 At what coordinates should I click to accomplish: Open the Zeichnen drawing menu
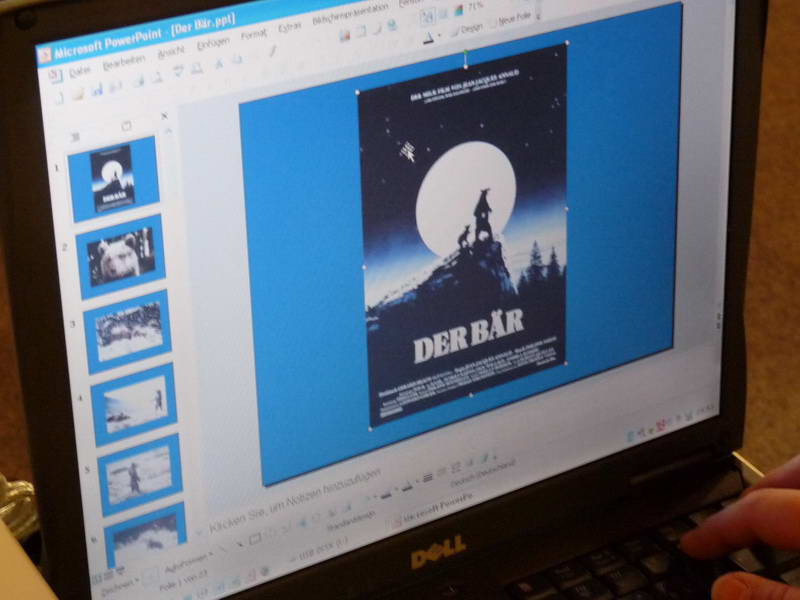119,587
